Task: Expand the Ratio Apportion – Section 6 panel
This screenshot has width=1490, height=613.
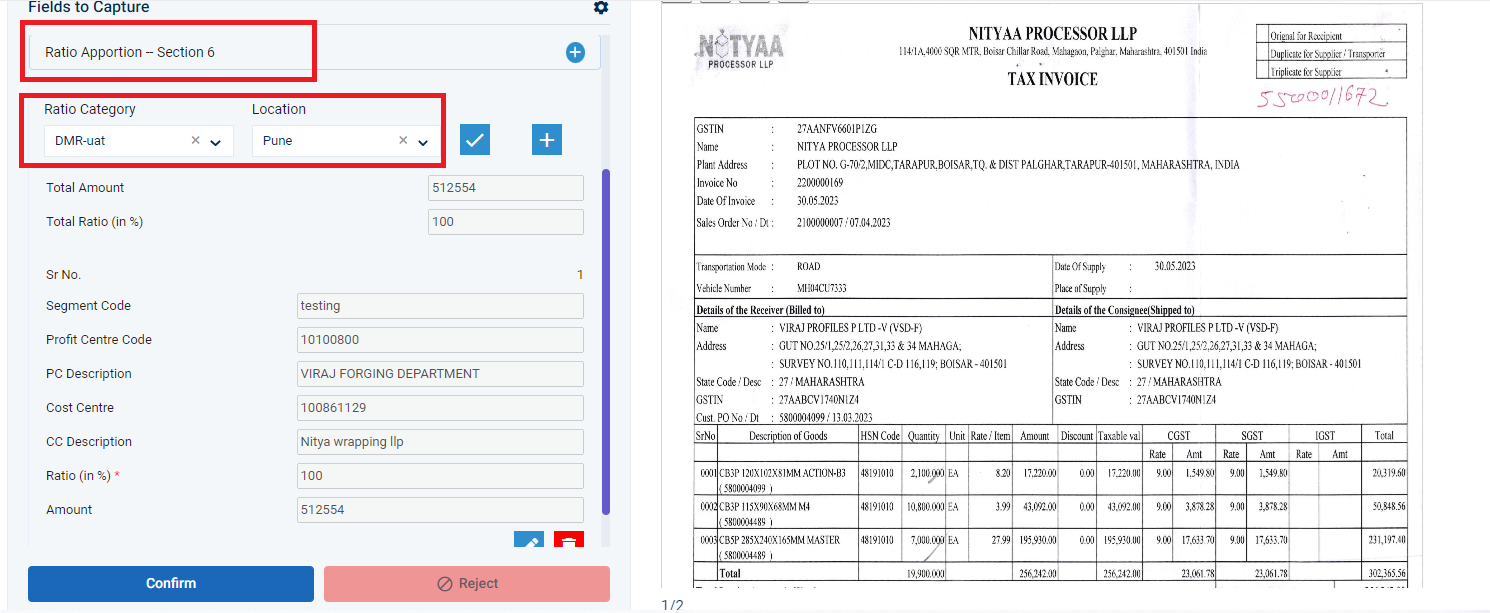Action: click(x=314, y=52)
